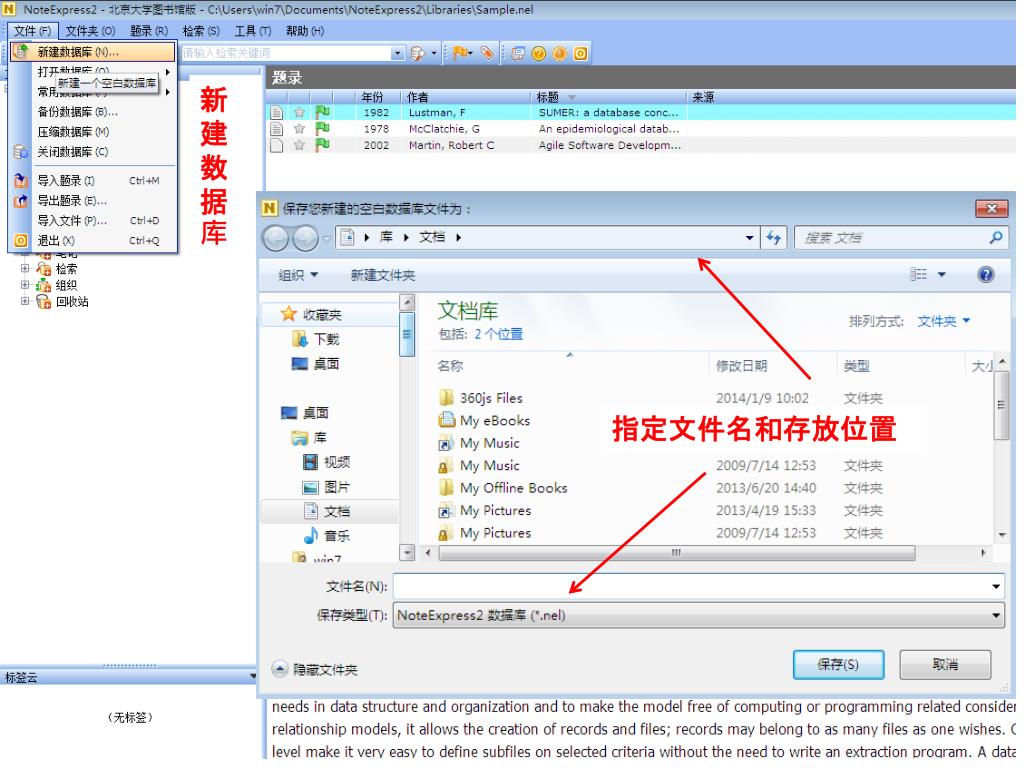Screen dimensions: 1024x768
Task: Click the green flag on the Lustman, F row
Action: pyautogui.click(x=323, y=112)
